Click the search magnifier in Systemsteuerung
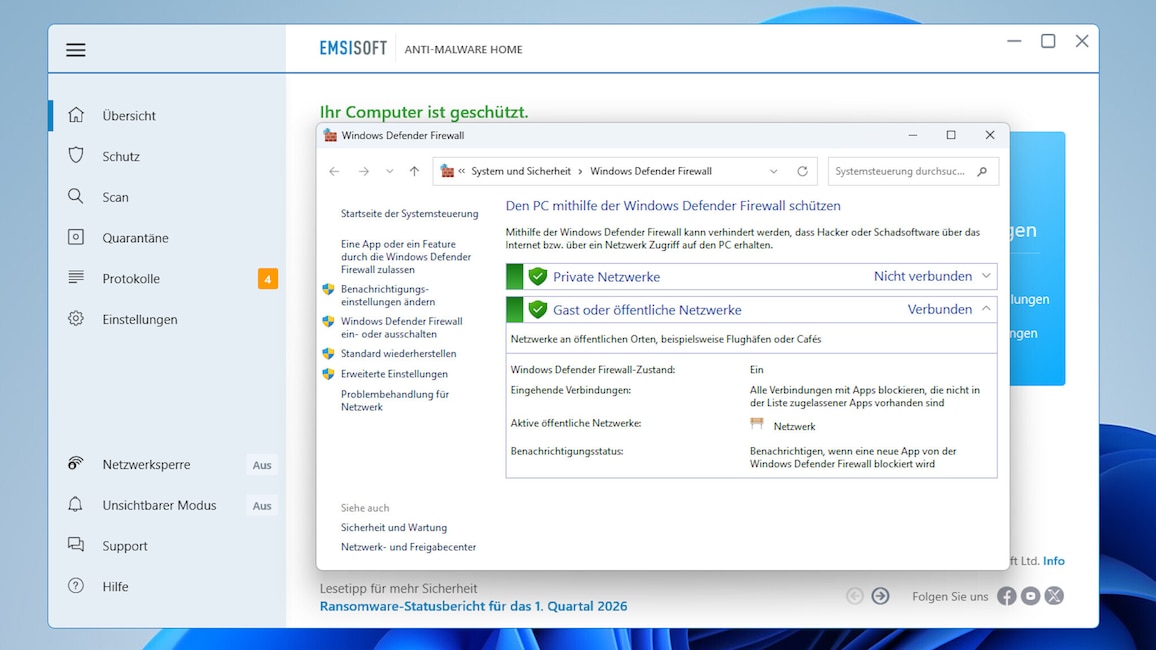 [982, 171]
